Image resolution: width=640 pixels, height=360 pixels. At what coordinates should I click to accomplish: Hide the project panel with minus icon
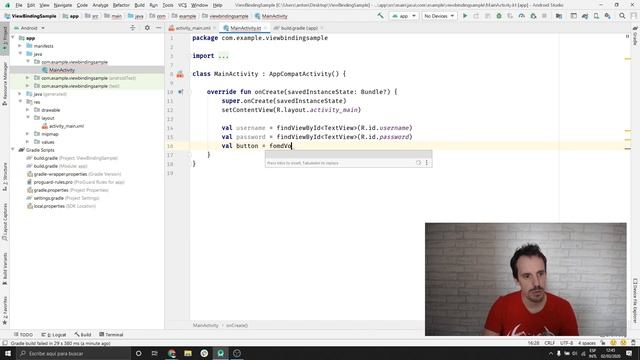159,28
